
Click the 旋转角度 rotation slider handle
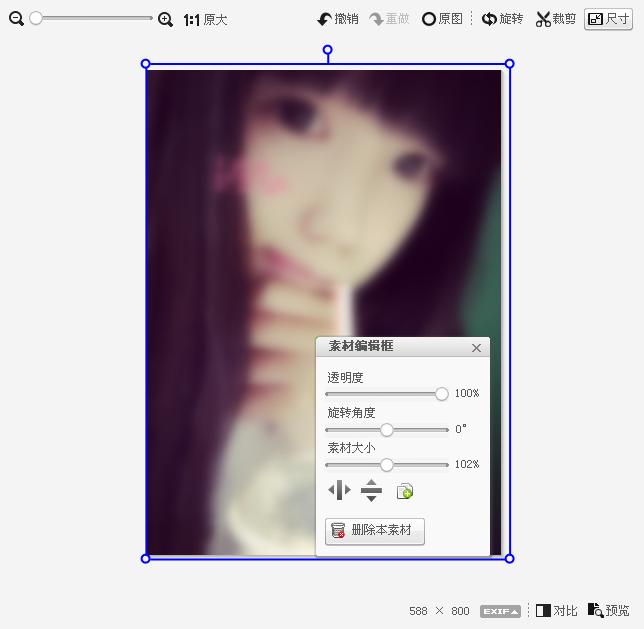386,430
